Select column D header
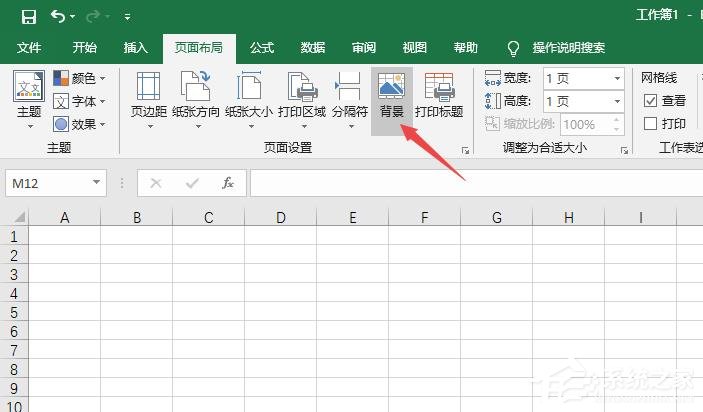Viewport: 703px width, 412px height. coord(280,218)
